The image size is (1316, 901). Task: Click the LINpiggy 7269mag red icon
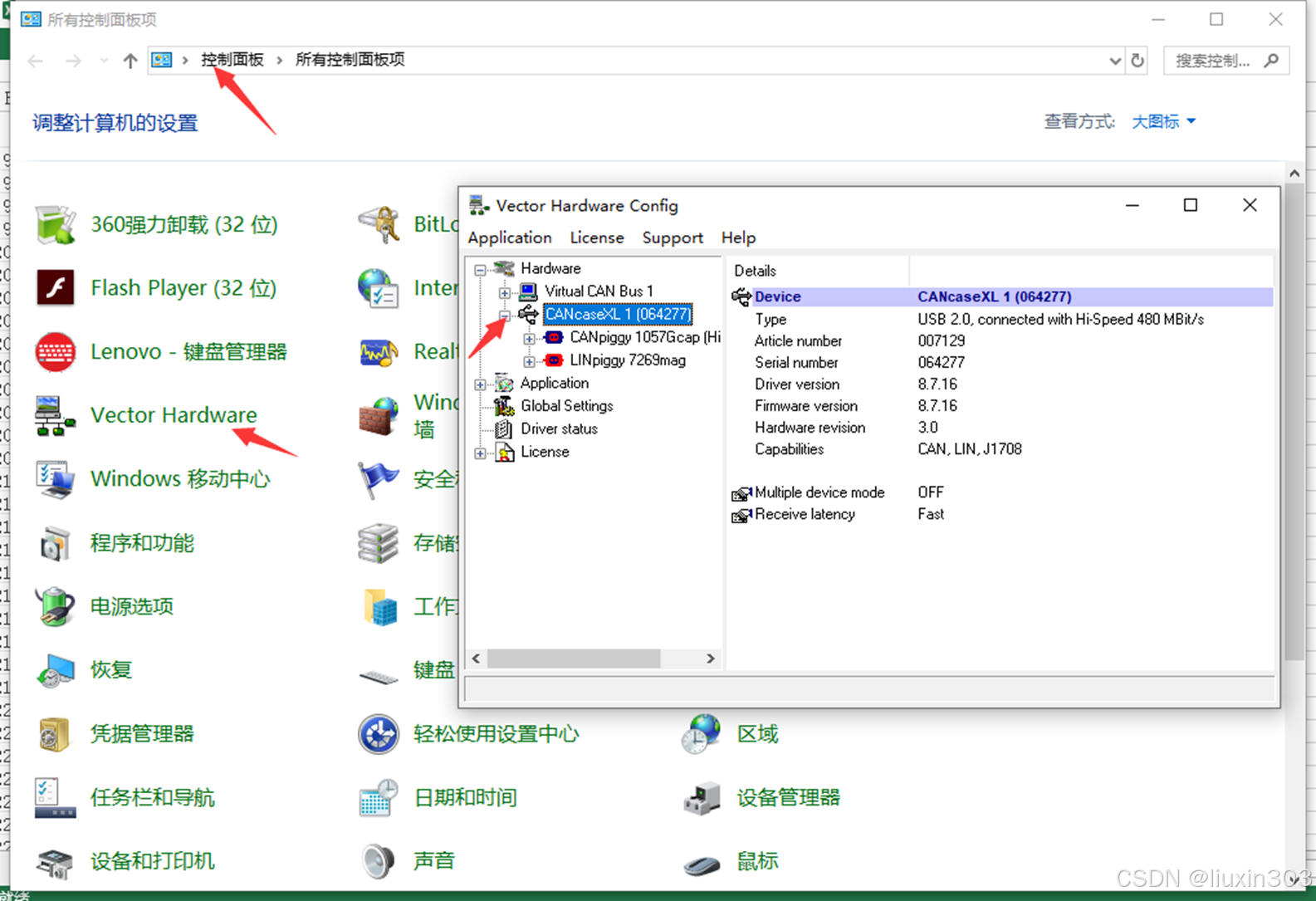coord(554,360)
